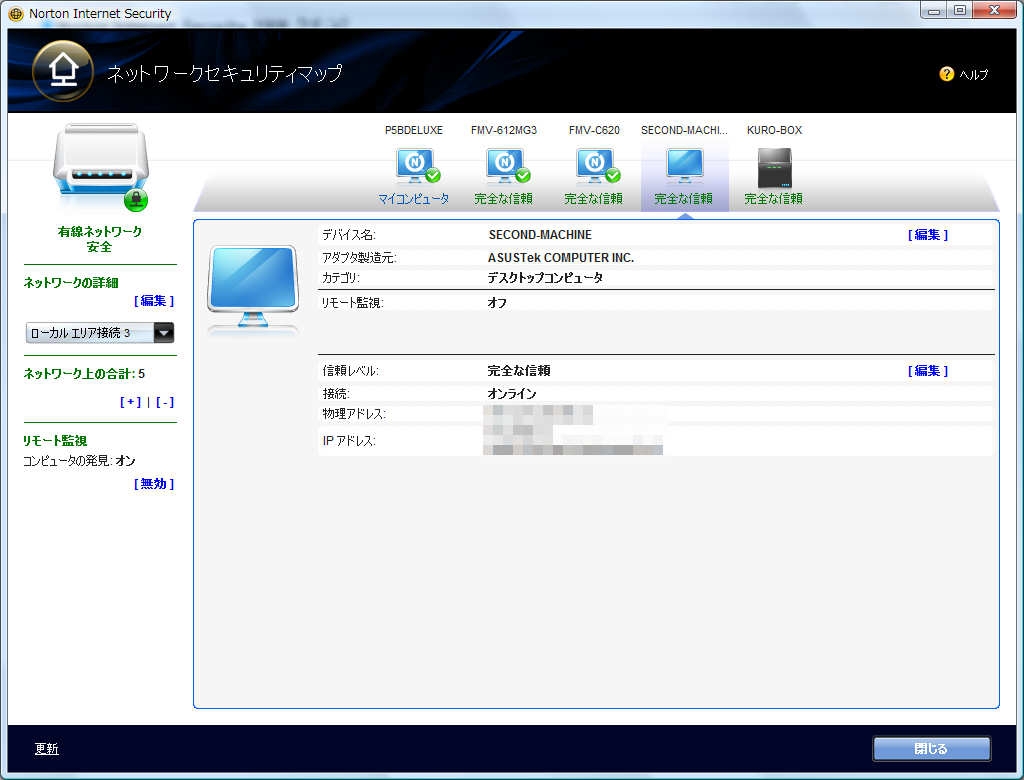Maximize the Norton Internet Security window
Screen dimensions: 1024x780
coord(959,10)
